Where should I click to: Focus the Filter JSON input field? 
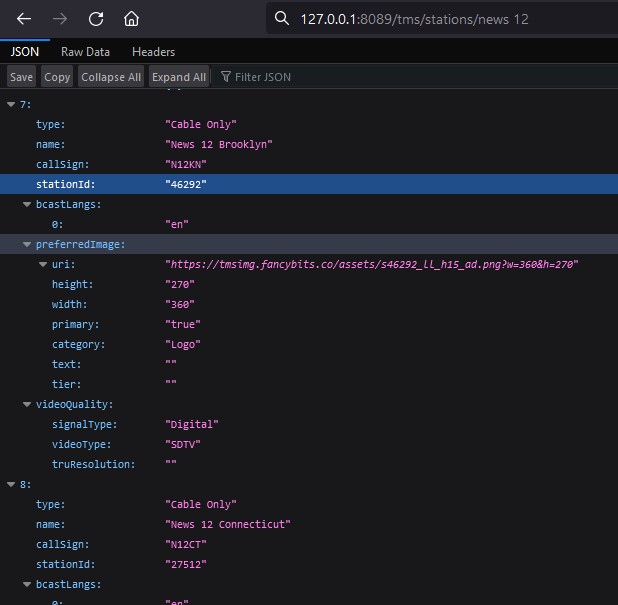pyautogui.click(x=270, y=77)
